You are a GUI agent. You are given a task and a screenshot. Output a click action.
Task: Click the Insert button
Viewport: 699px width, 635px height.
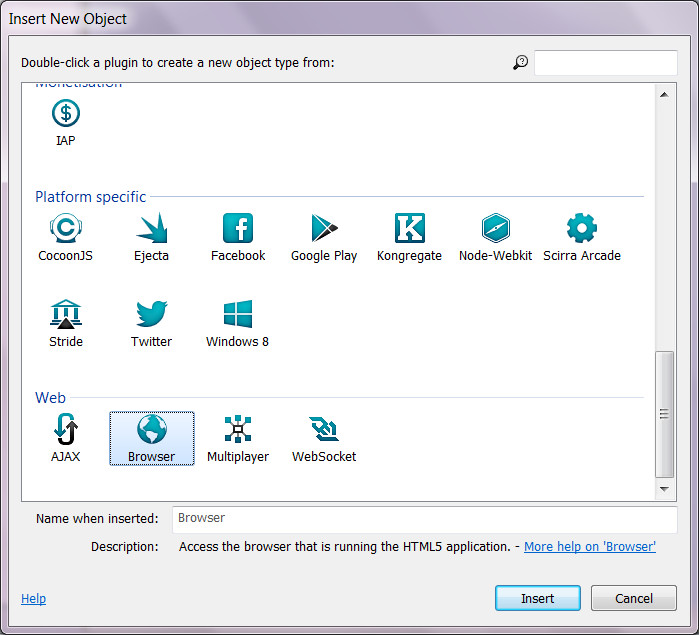(x=537, y=598)
